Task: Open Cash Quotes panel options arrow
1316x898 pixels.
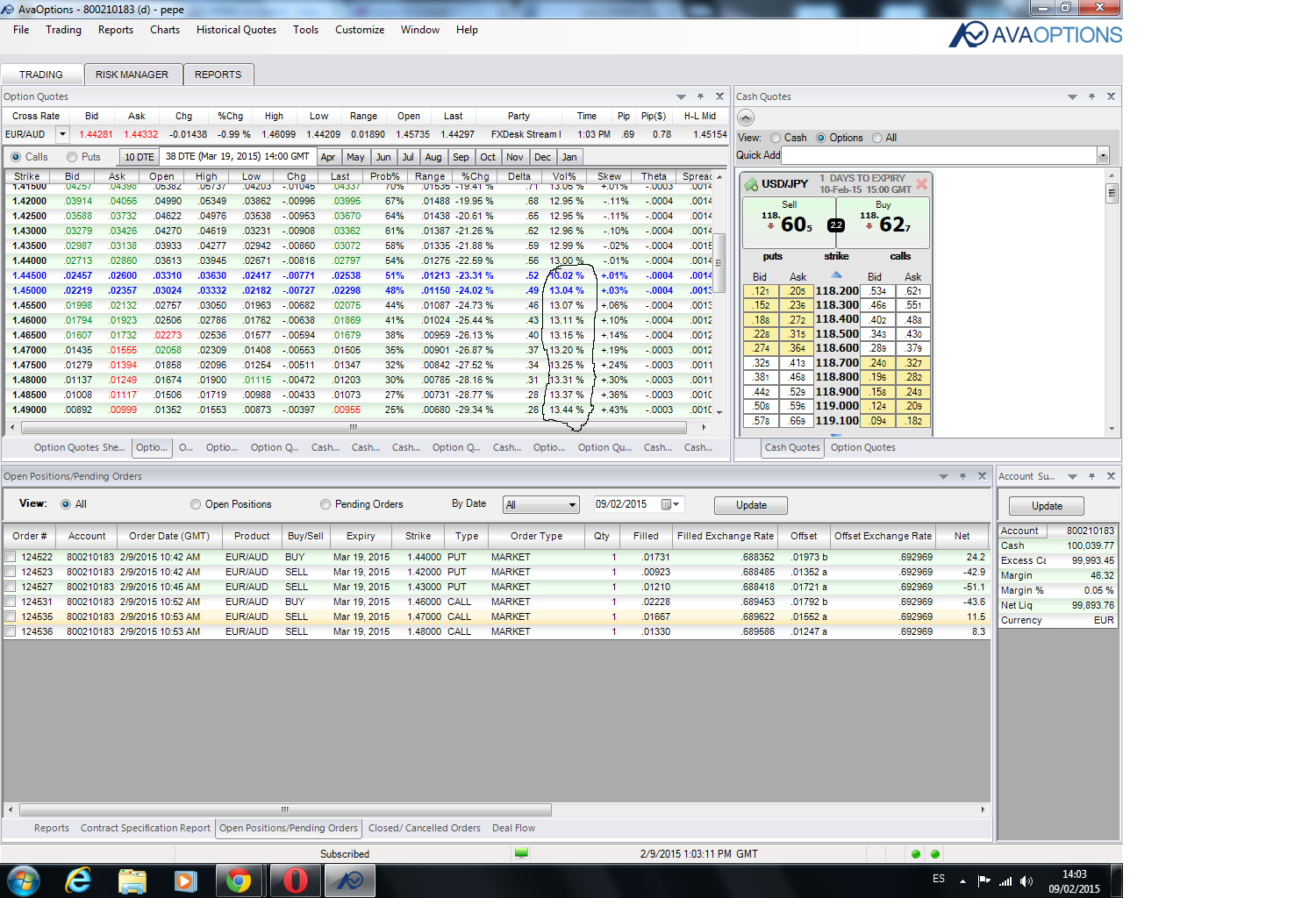Action: pyautogui.click(x=1072, y=96)
